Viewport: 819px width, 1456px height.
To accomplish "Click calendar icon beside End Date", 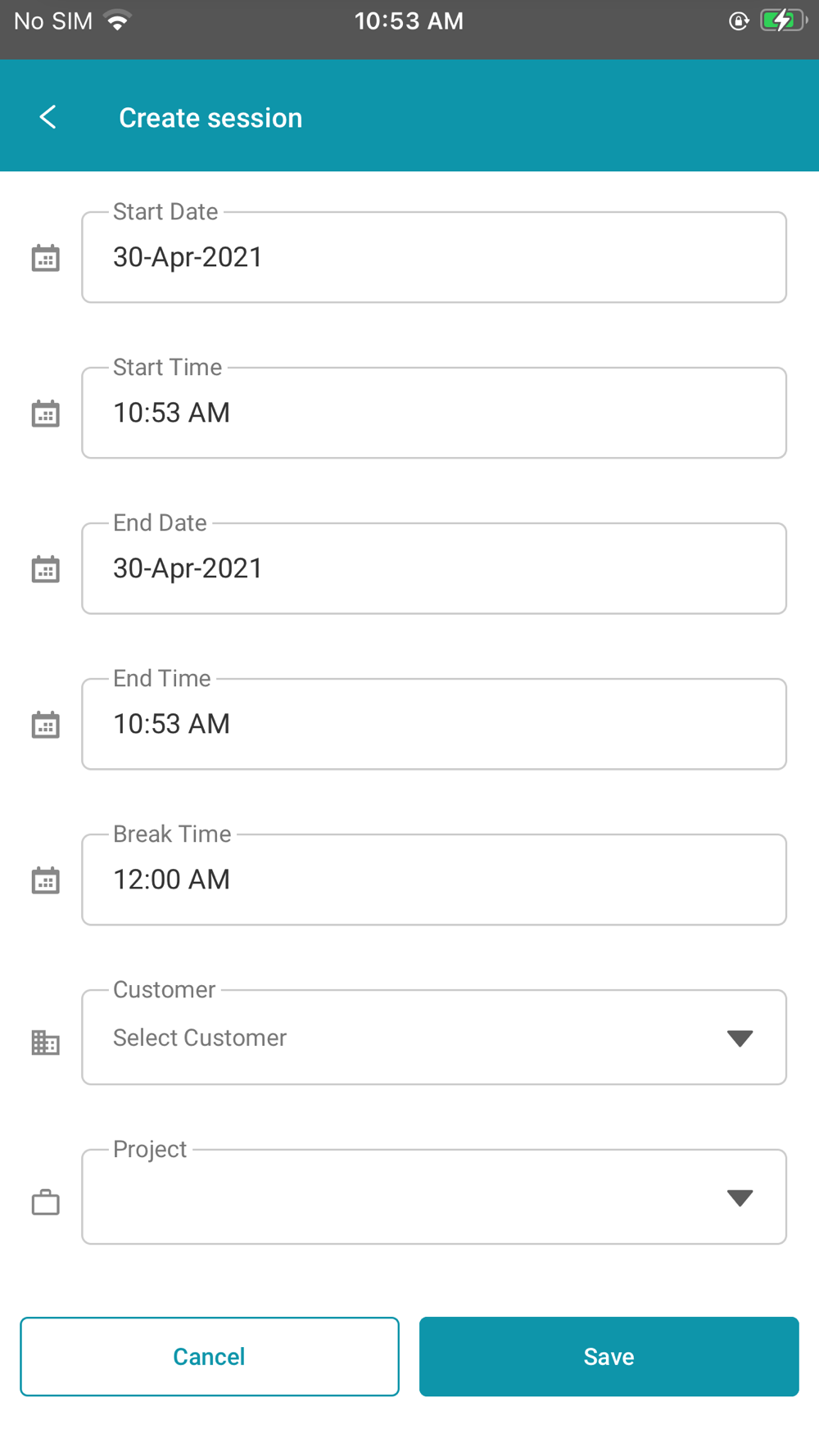I will 46,569.
